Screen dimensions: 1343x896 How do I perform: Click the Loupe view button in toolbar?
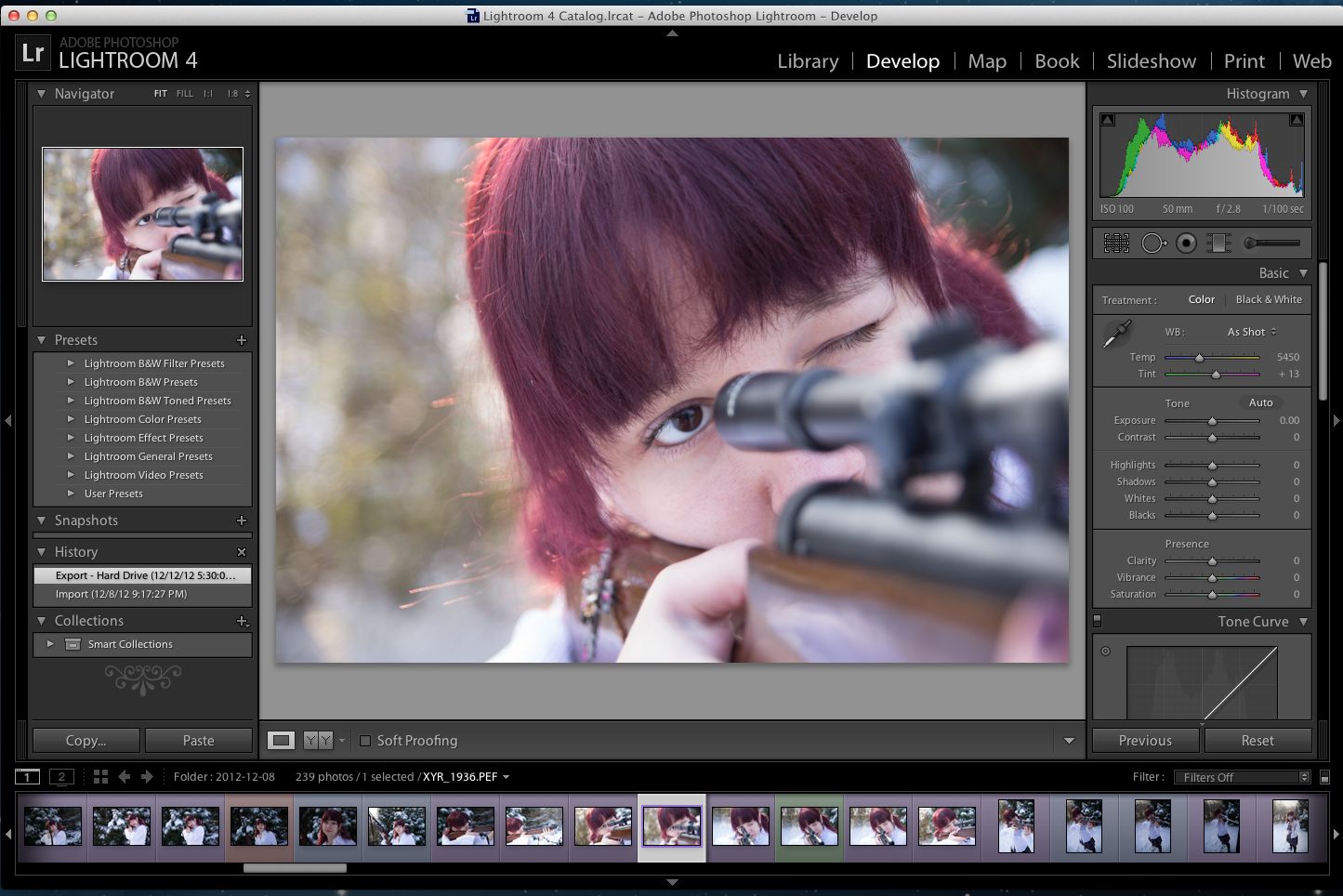[281, 741]
